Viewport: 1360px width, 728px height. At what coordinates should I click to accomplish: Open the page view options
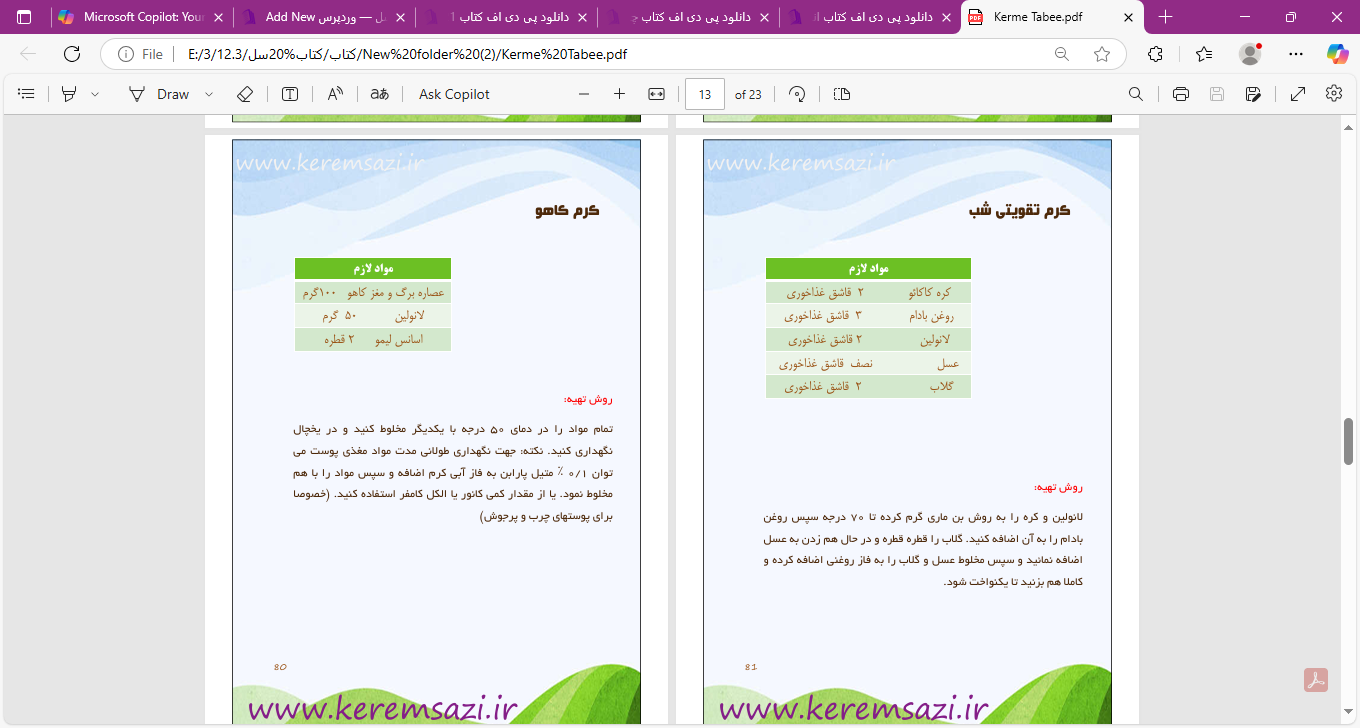pos(841,94)
